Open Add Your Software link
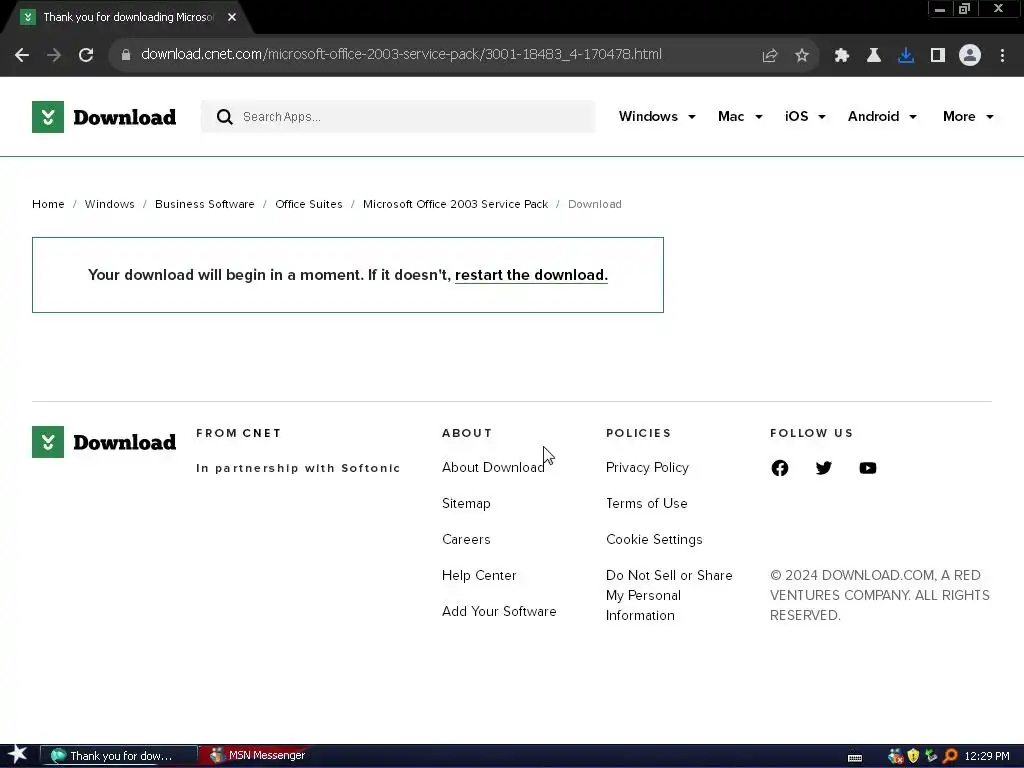 (x=499, y=611)
